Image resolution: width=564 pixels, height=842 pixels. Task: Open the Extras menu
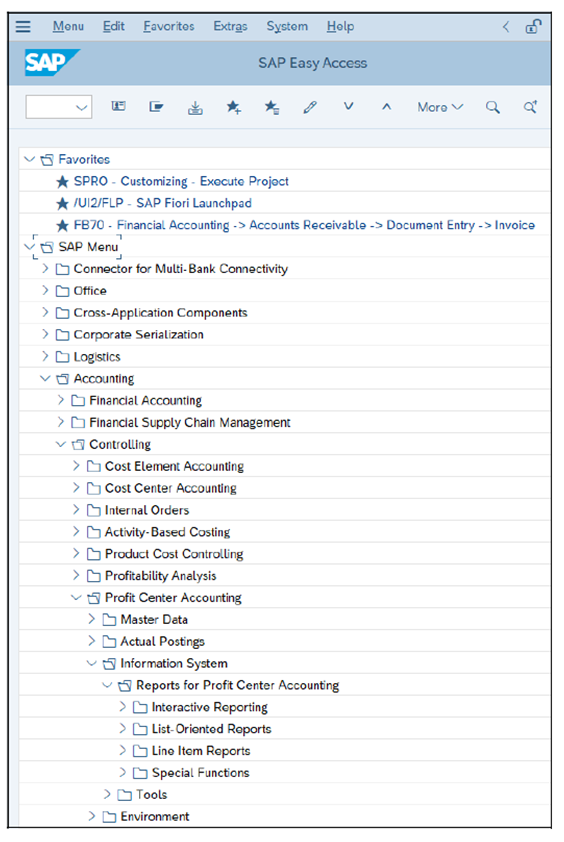[230, 26]
